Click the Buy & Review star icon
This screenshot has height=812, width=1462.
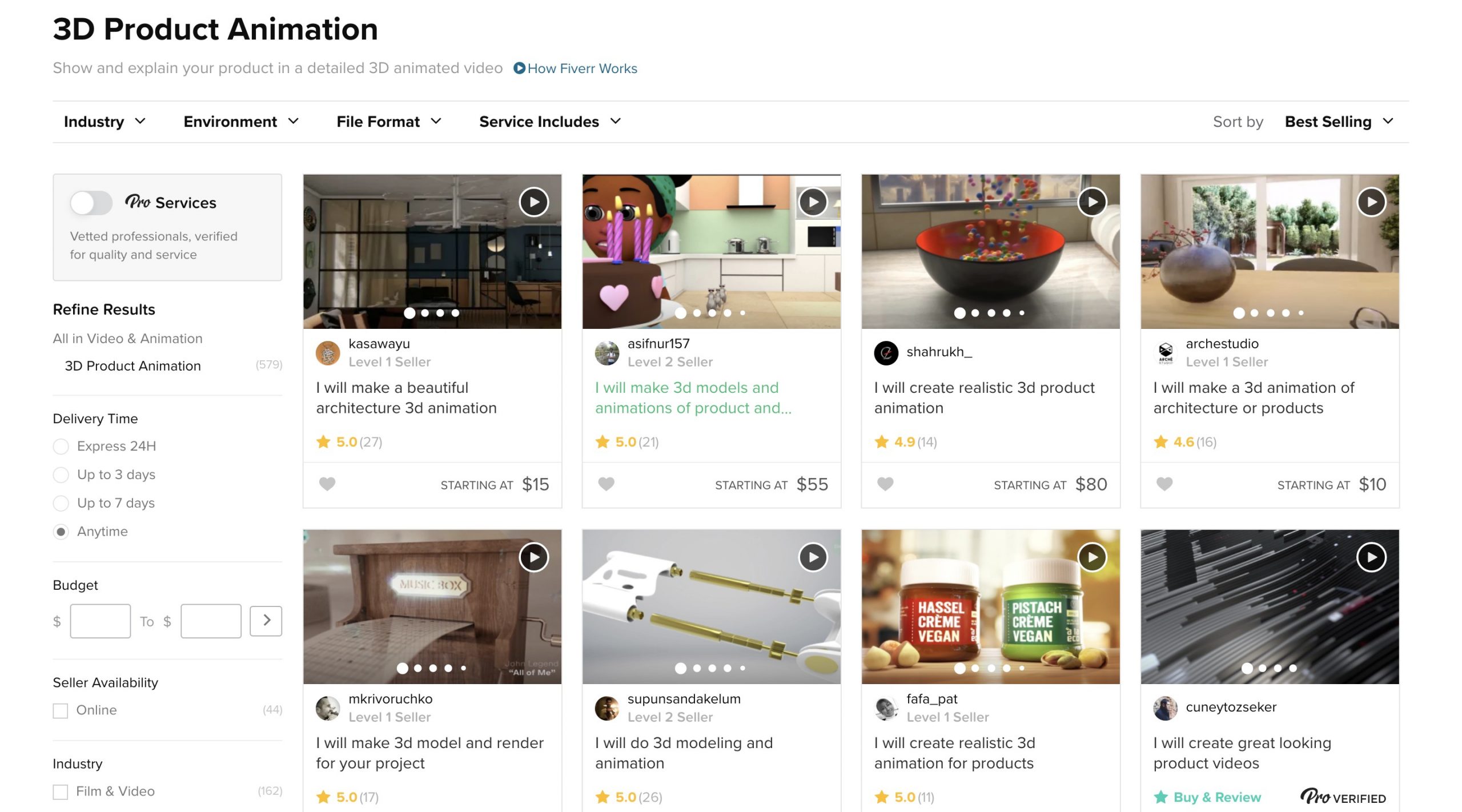coord(1160,797)
